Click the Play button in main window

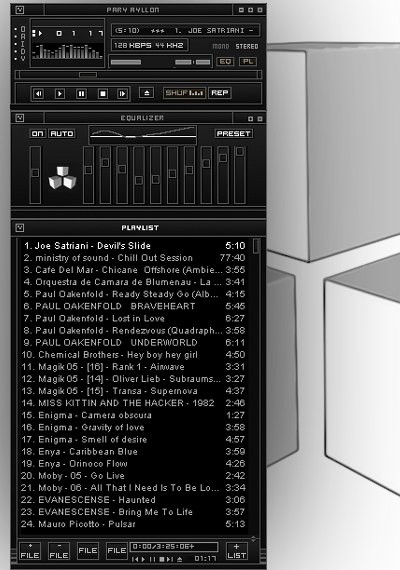tap(60, 94)
